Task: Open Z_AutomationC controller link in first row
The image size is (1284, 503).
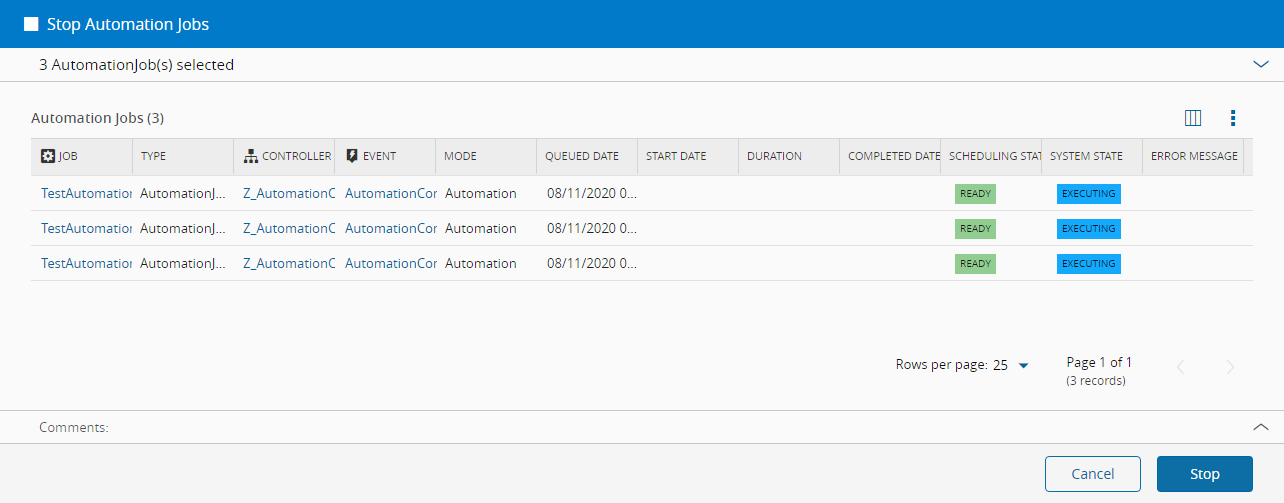Action: 289,193
